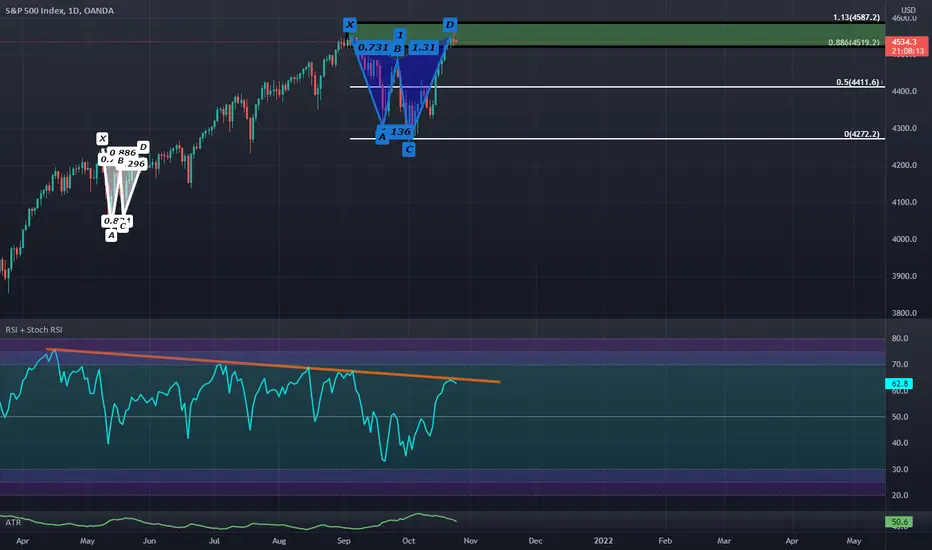Click the white A point label
Image resolution: width=932 pixels, height=550 pixels.
[x=111, y=235]
